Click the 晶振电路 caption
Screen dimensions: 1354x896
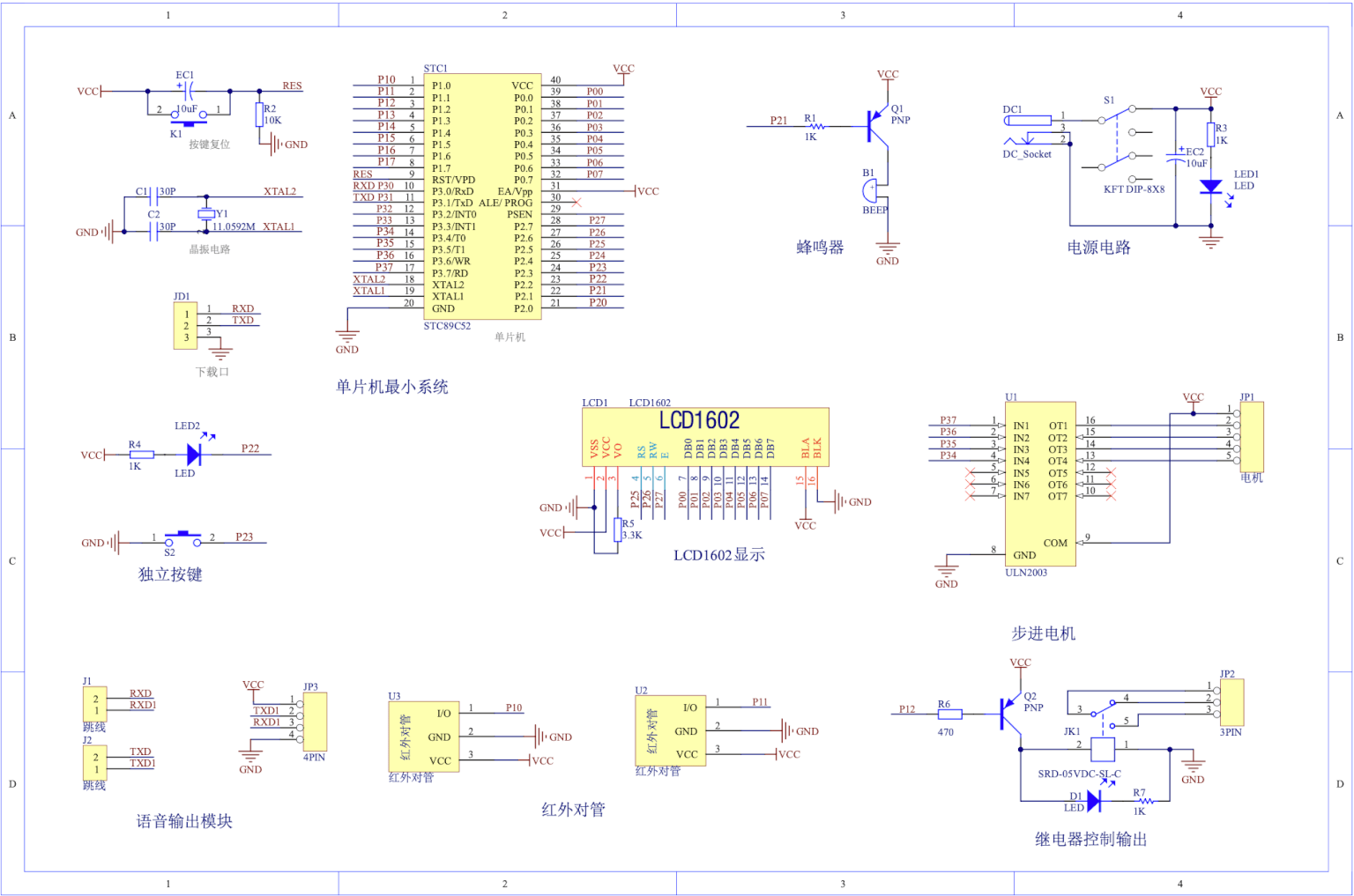tap(210, 249)
